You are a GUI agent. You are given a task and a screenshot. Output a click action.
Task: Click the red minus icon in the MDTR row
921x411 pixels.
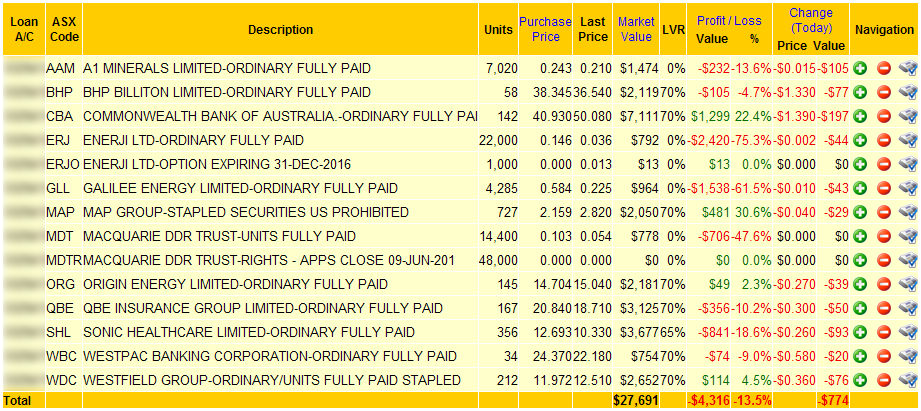[884, 260]
